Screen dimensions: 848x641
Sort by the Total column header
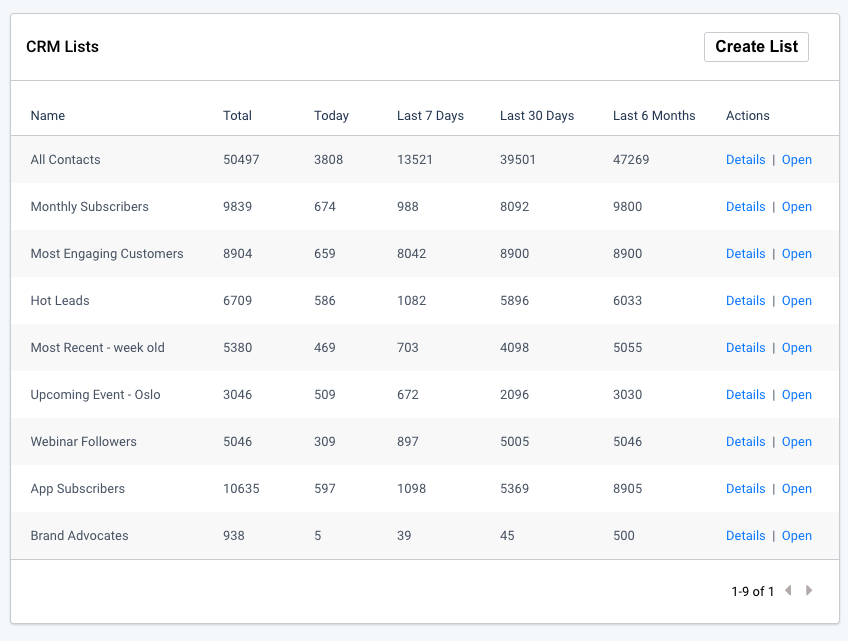tap(237, 115)
